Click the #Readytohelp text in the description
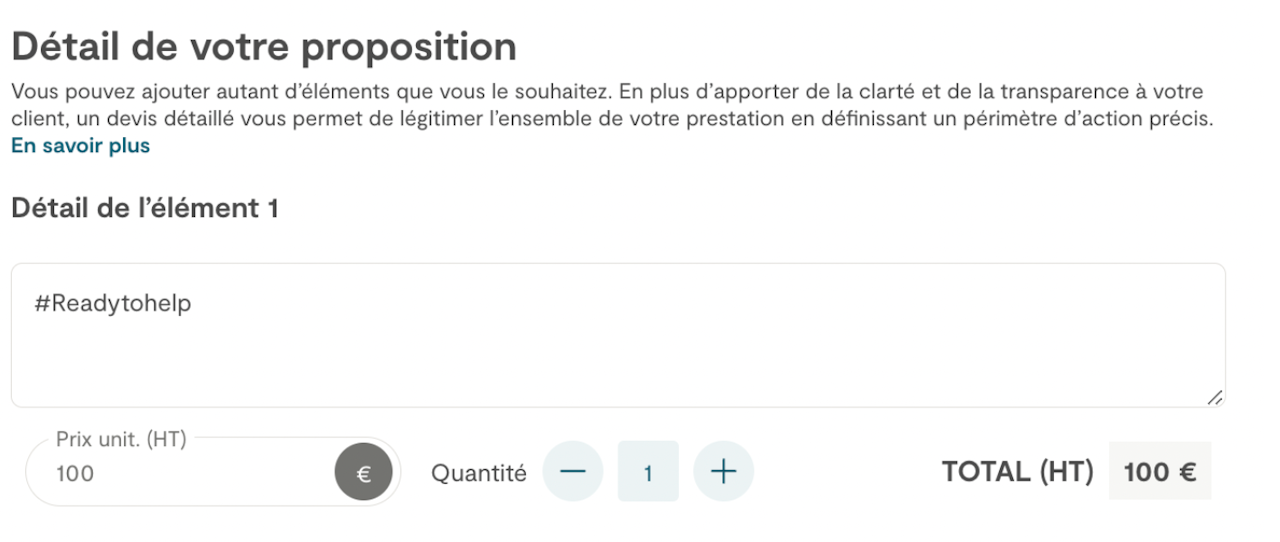This screenshot has height=542, width=1280. point(112,304)
